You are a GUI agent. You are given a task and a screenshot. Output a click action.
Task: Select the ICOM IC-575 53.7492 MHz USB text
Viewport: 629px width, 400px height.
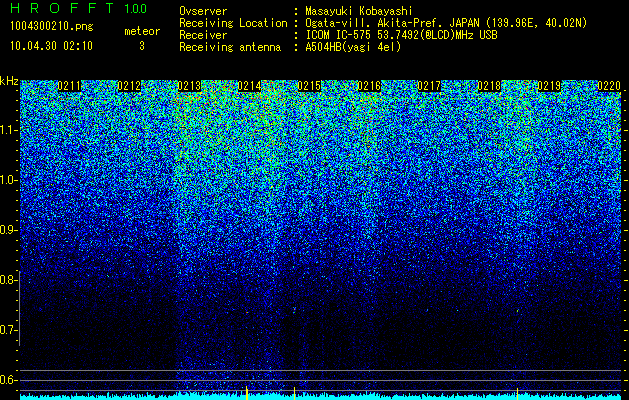pos(401,35)
